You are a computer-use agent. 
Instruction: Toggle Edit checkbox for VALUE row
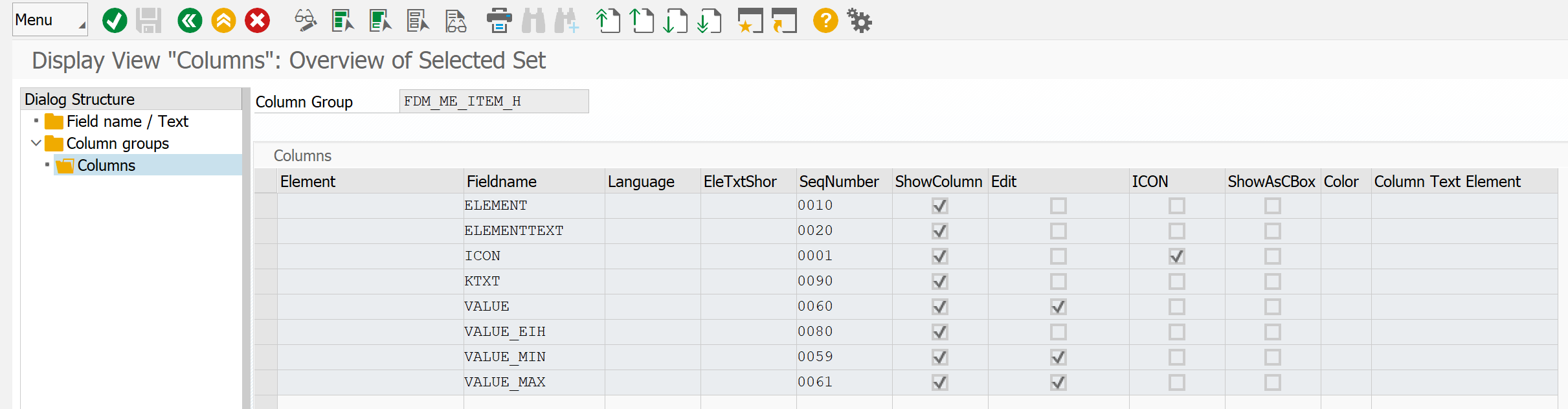[x=1058, y=307]
